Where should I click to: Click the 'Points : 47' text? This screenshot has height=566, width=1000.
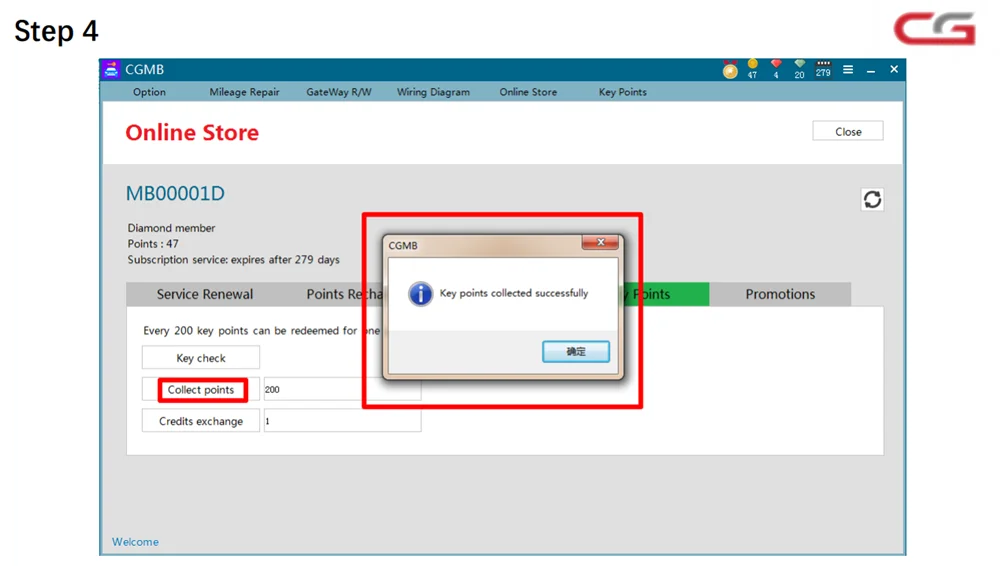tap(153, 244)
